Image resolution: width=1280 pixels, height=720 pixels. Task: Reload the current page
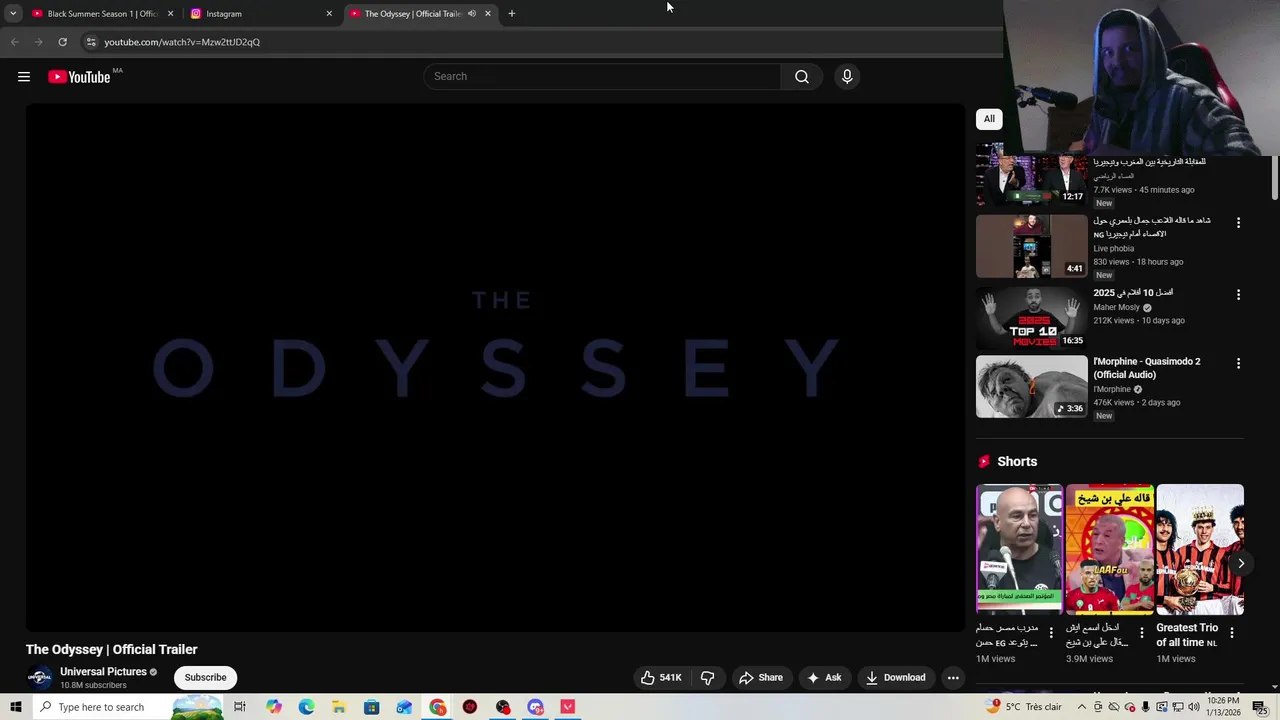point(62,42)
